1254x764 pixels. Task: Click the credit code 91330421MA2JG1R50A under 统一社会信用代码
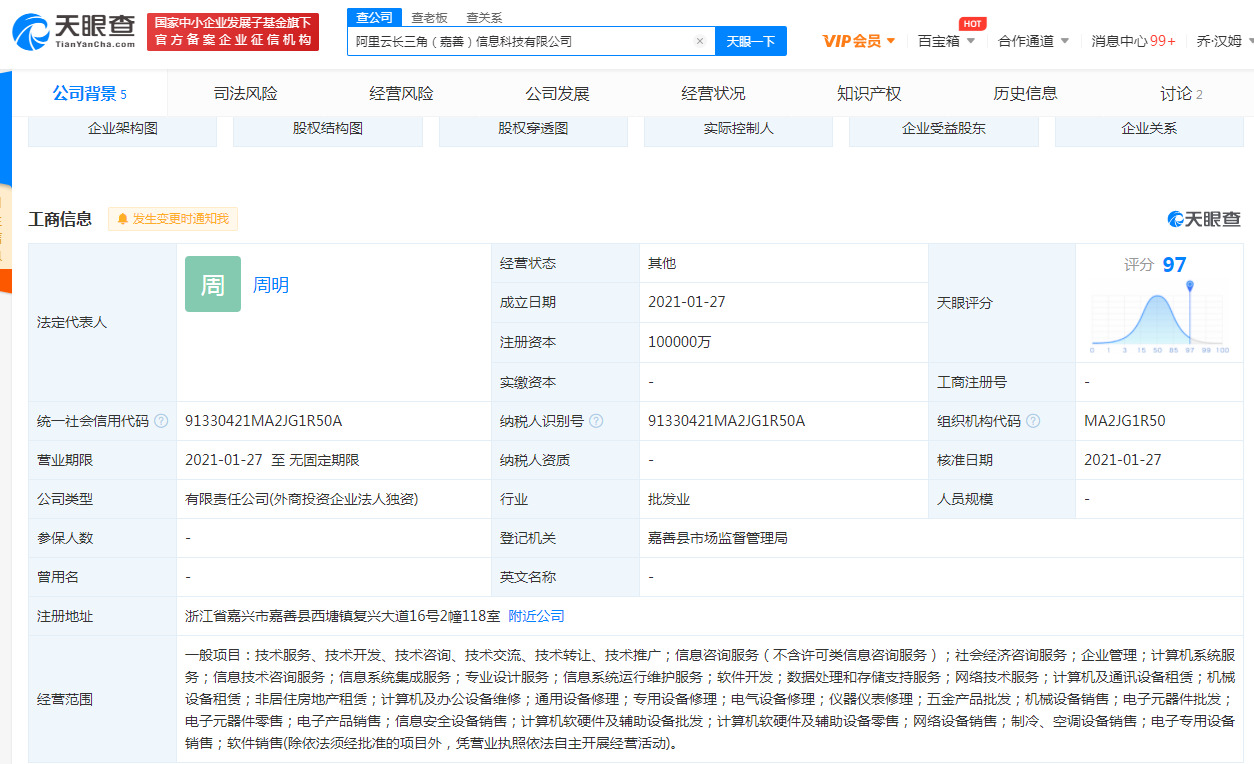tap(263, 422)
